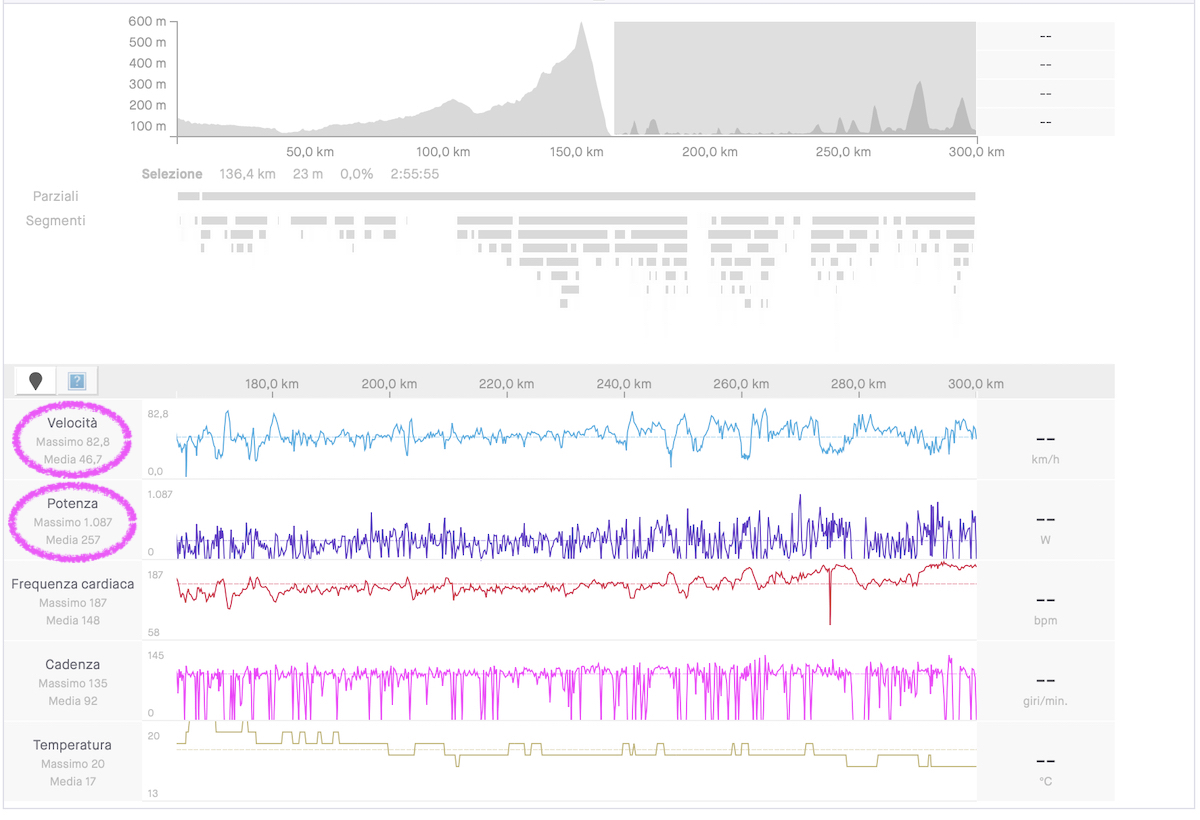Image resolution: width=1200 pixels, height=820 pixels.
Task: Select the Cadenza stream label
Action: click(x=72, y=665)
